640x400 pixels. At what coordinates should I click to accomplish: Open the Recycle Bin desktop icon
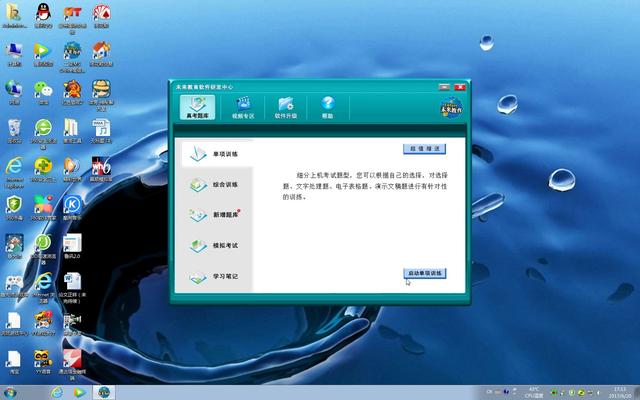coord(14,130)
